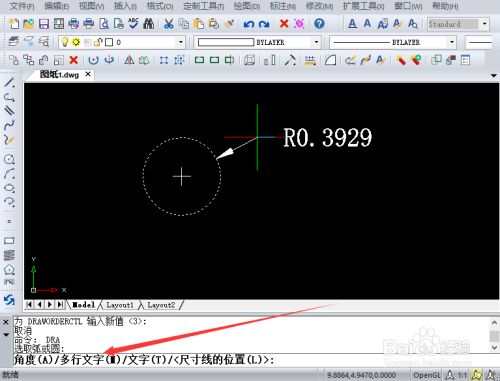Image resolution: width=500 pixels, height=381 pixels.
Task: Collapse the command panel arrow below the X
Action: 6,334
